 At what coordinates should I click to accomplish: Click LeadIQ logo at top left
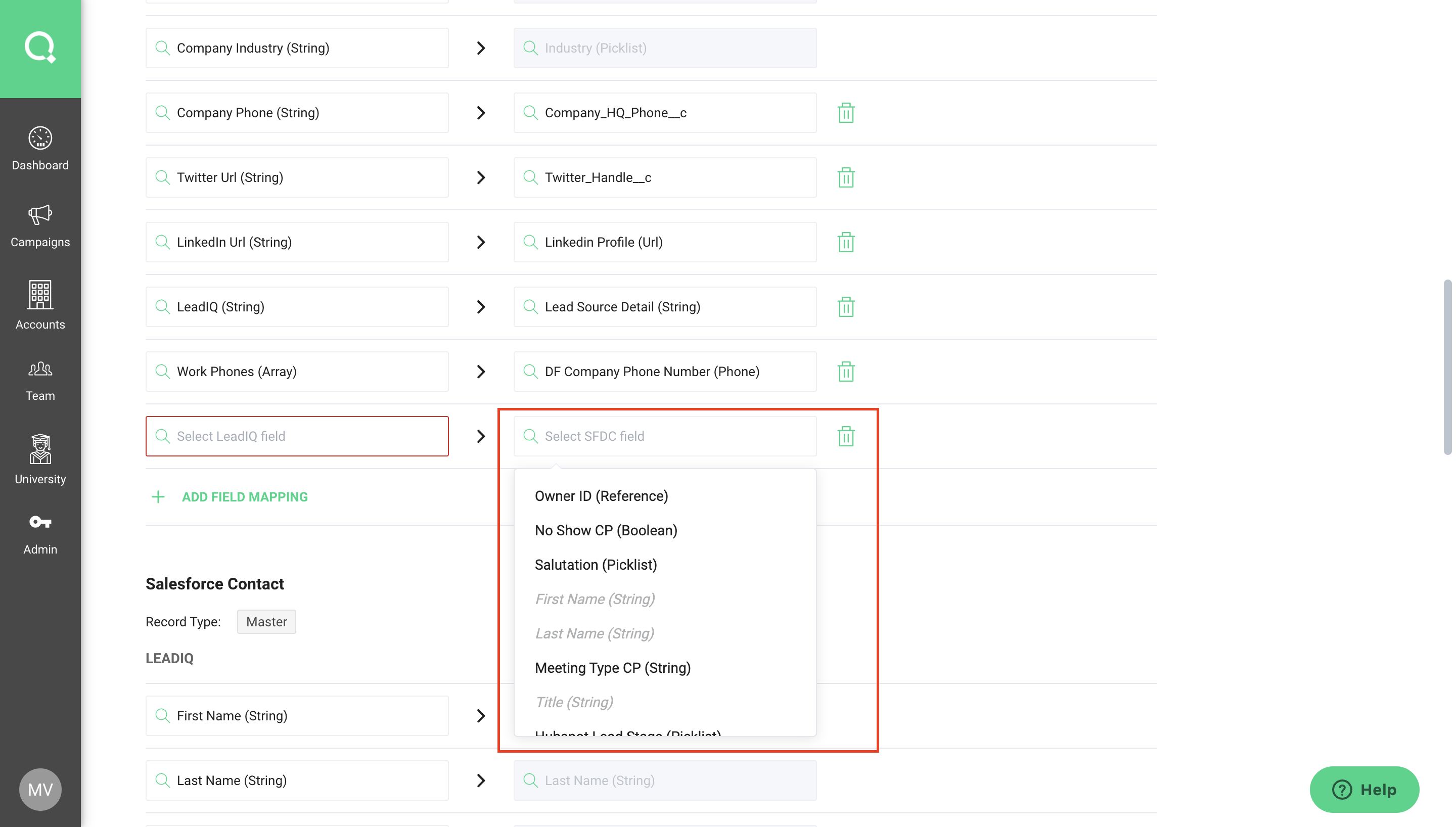(40, 48)
